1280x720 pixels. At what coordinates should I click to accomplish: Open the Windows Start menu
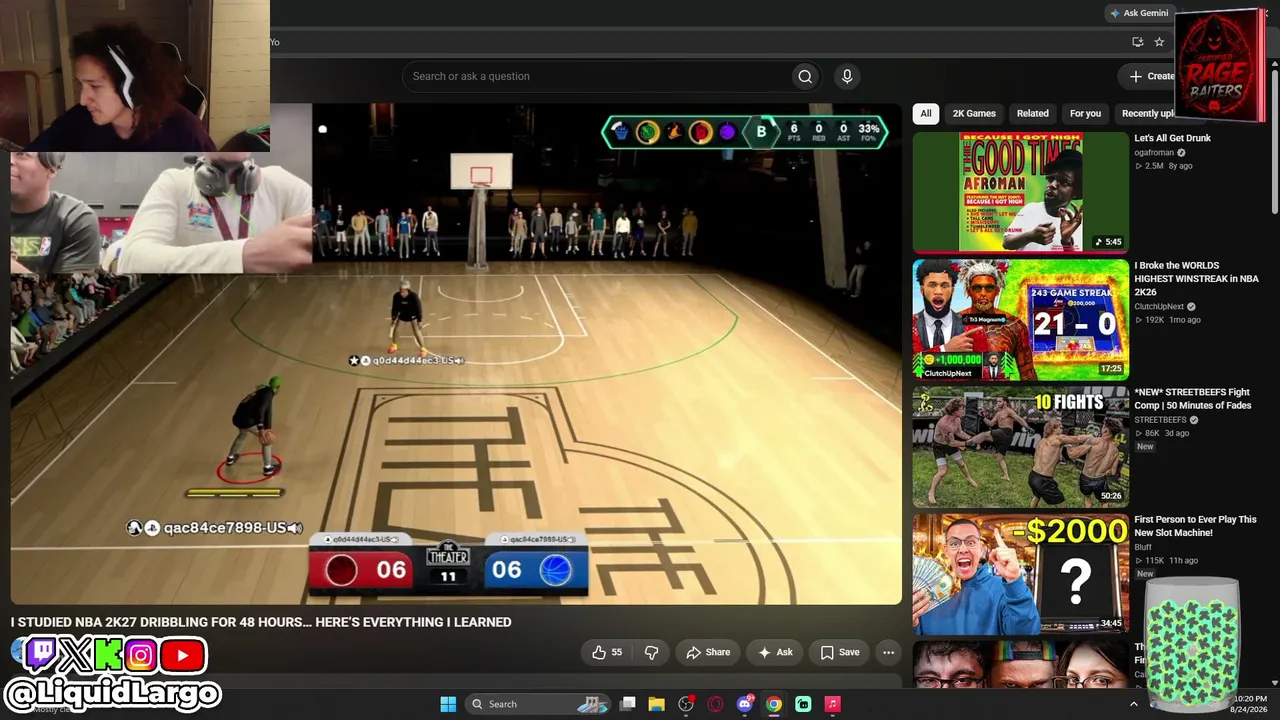[448, 704]
